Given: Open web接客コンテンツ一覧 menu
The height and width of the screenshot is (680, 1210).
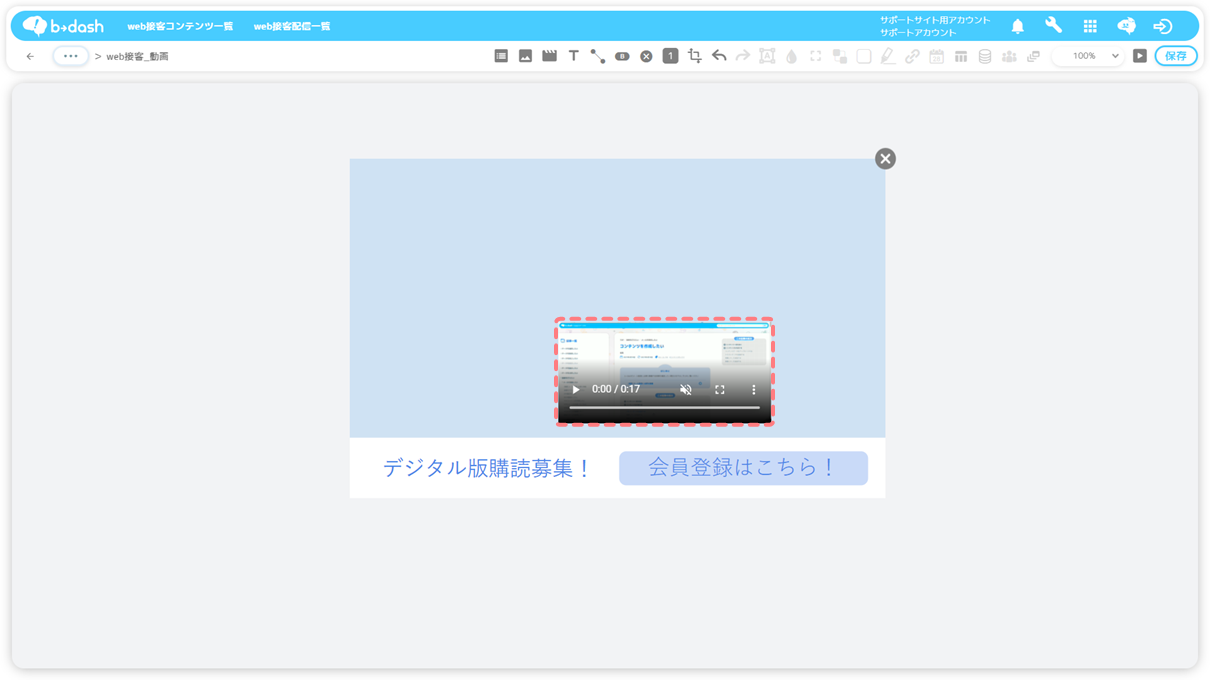Looking at the screenshot, I should (x=180, y=27).
